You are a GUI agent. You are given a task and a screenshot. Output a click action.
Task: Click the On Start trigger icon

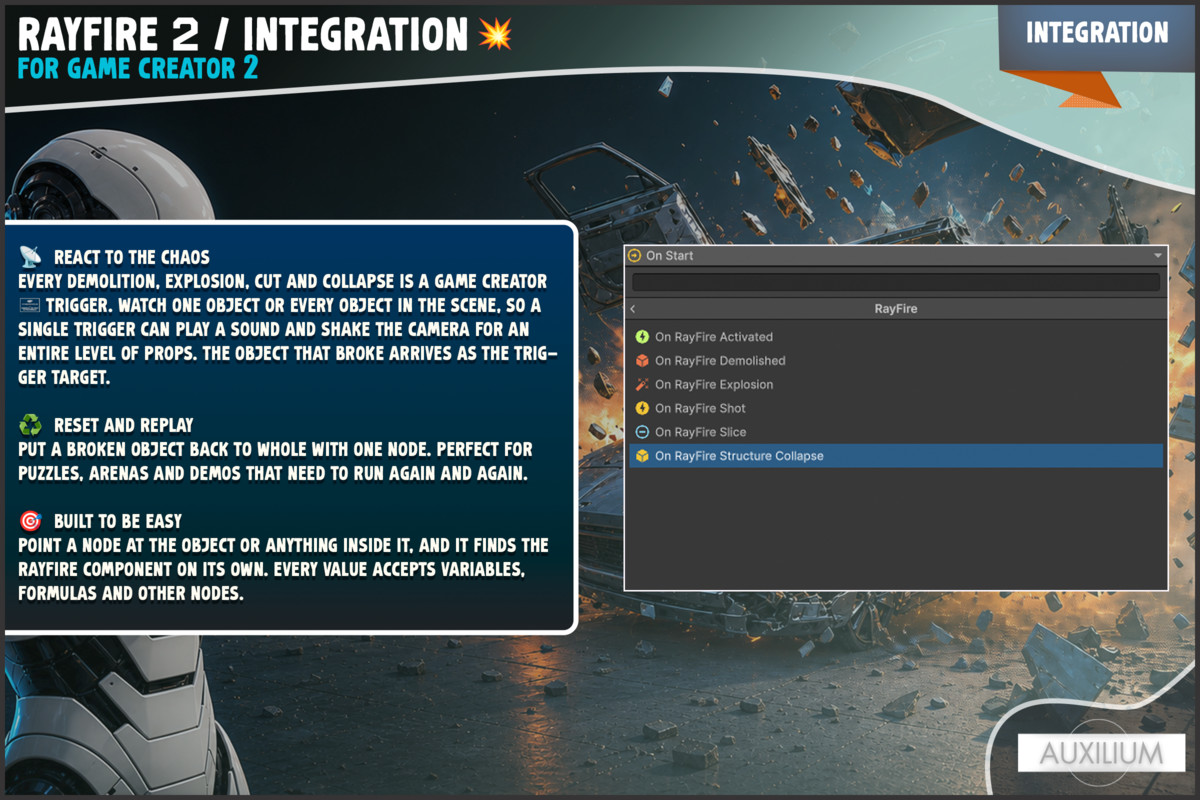point(634,256)
